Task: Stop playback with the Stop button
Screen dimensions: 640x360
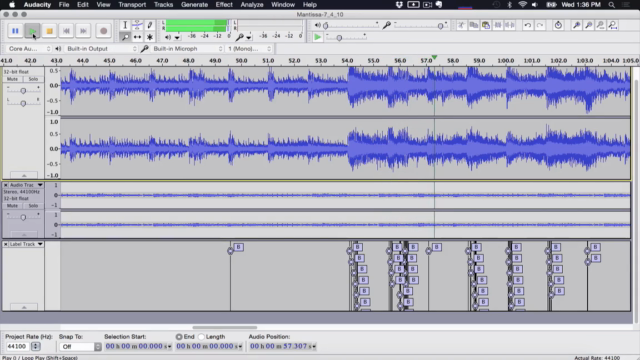Action: pyautogui.click(x=49, y=31)
